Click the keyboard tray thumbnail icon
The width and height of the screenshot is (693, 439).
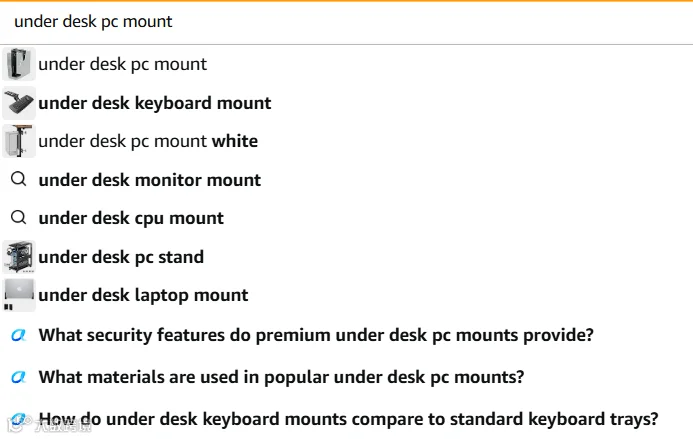click(19, 103)
